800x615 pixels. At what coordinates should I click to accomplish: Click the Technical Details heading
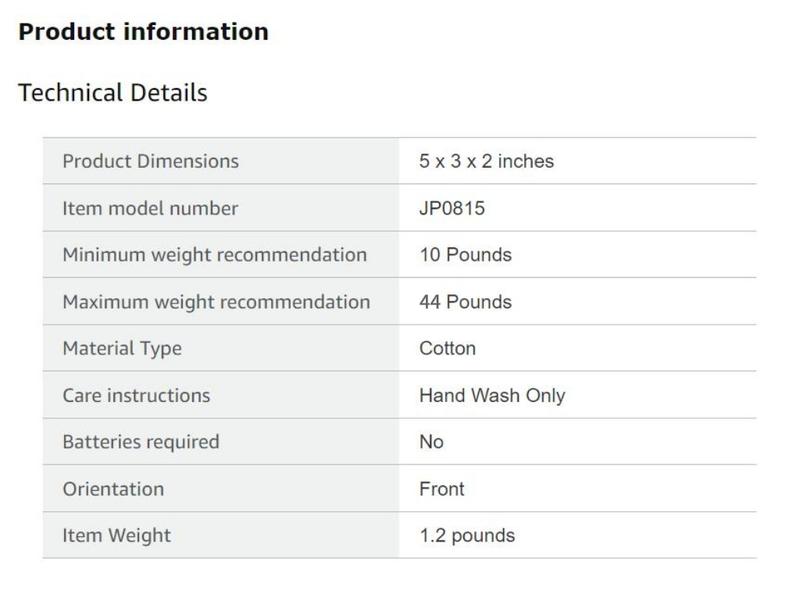pos(113,93)
